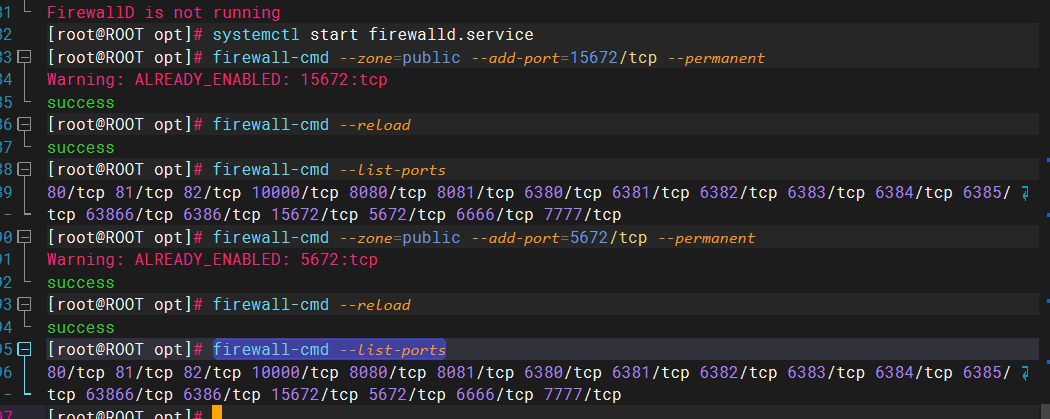Click the orange cursor block at the last prompt
Screen dimensions: 1050x419
[216, 412]
